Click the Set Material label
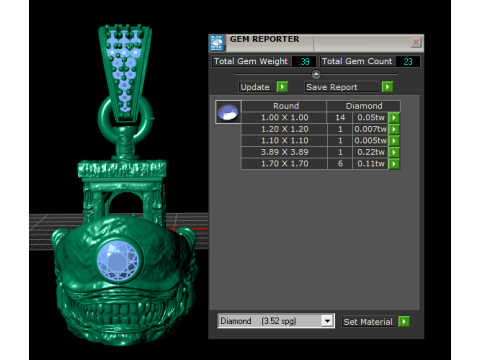Viewport: 480px width, 360px height. 368,322
